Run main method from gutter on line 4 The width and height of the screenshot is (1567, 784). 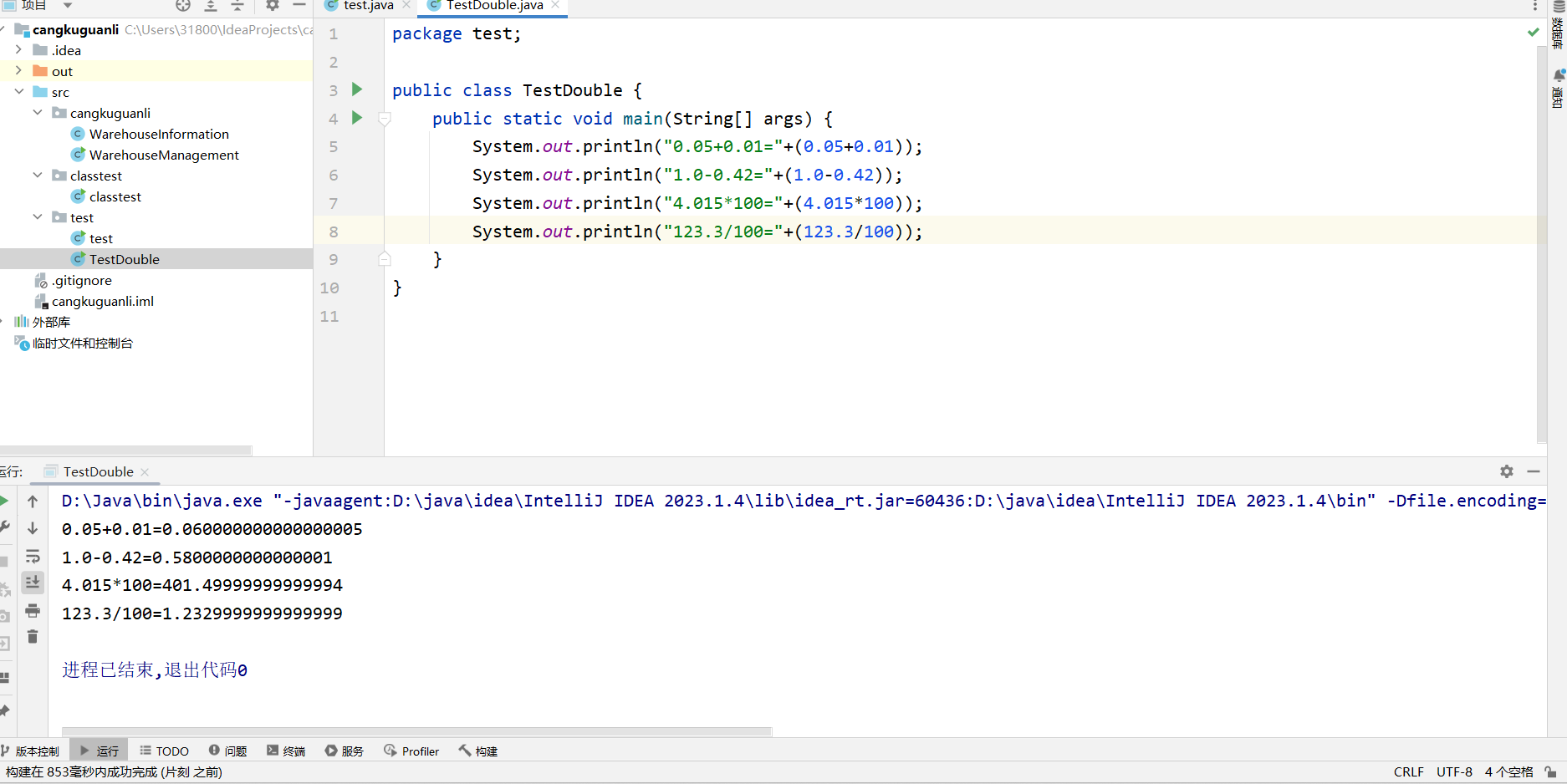[x=357, y=118]
